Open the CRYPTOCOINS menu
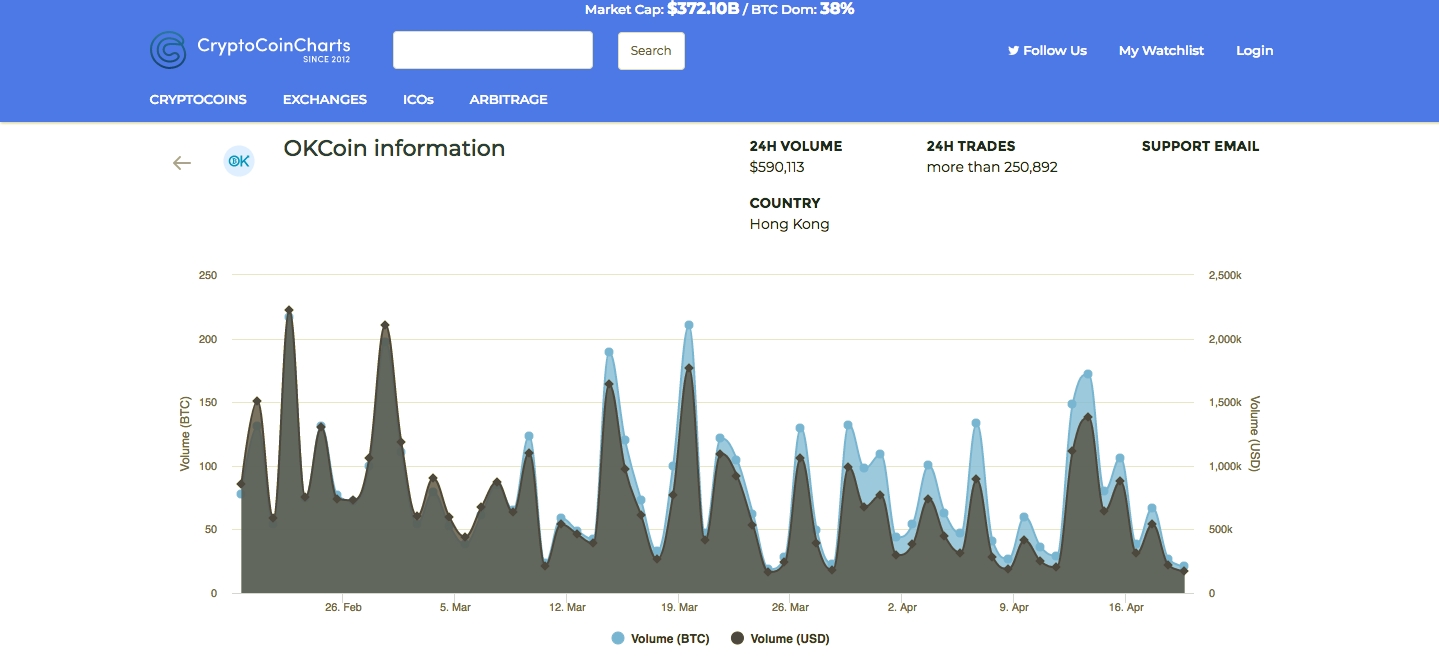1439x659 pixels. tap(198, 100)
